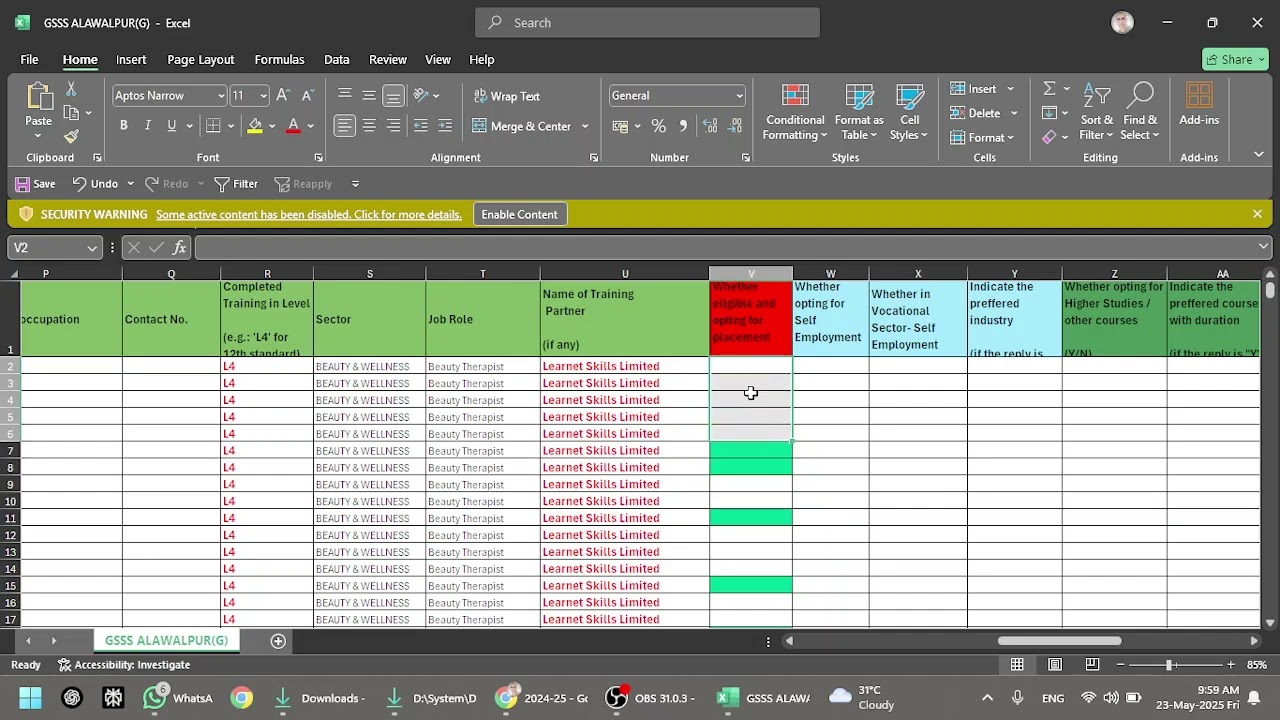Click Merge & Center
Image resolution: width=1280 pixels, height=720 pixels.
click(522, 126)
